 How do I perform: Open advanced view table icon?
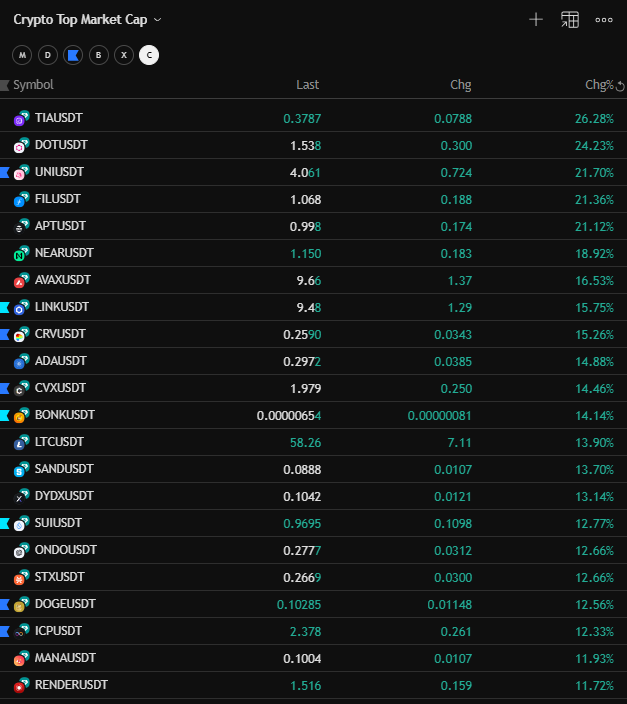[x=570, y=20]
